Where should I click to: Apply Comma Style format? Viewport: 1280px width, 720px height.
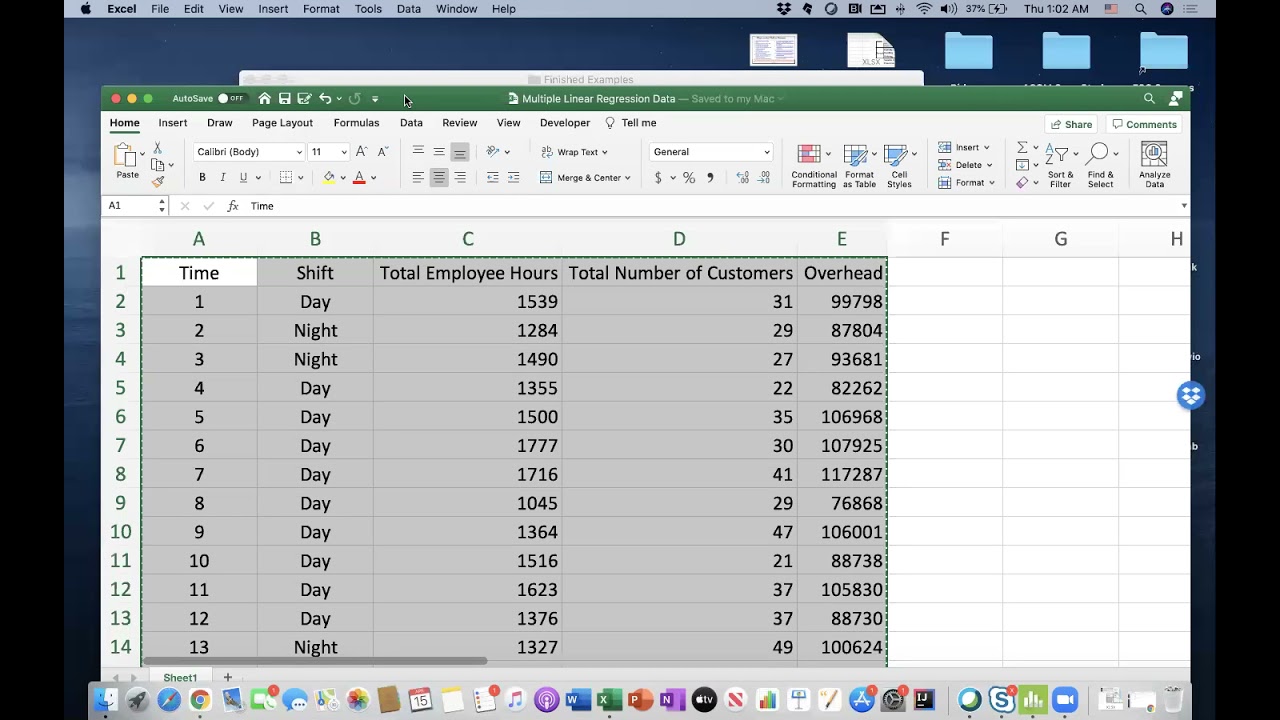point(710,178)
